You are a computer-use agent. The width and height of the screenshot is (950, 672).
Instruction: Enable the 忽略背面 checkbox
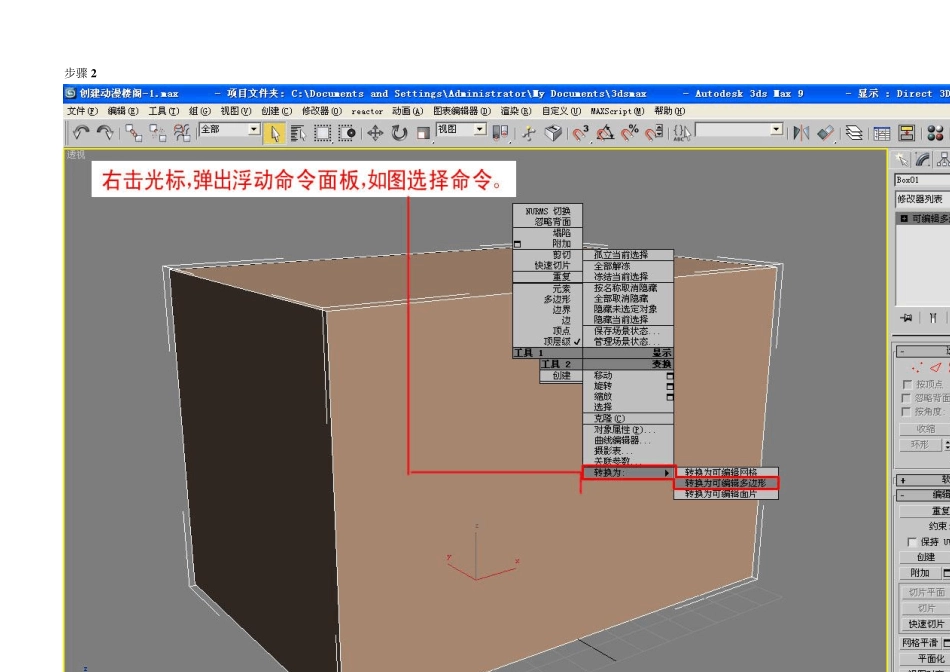click(907, 398)
